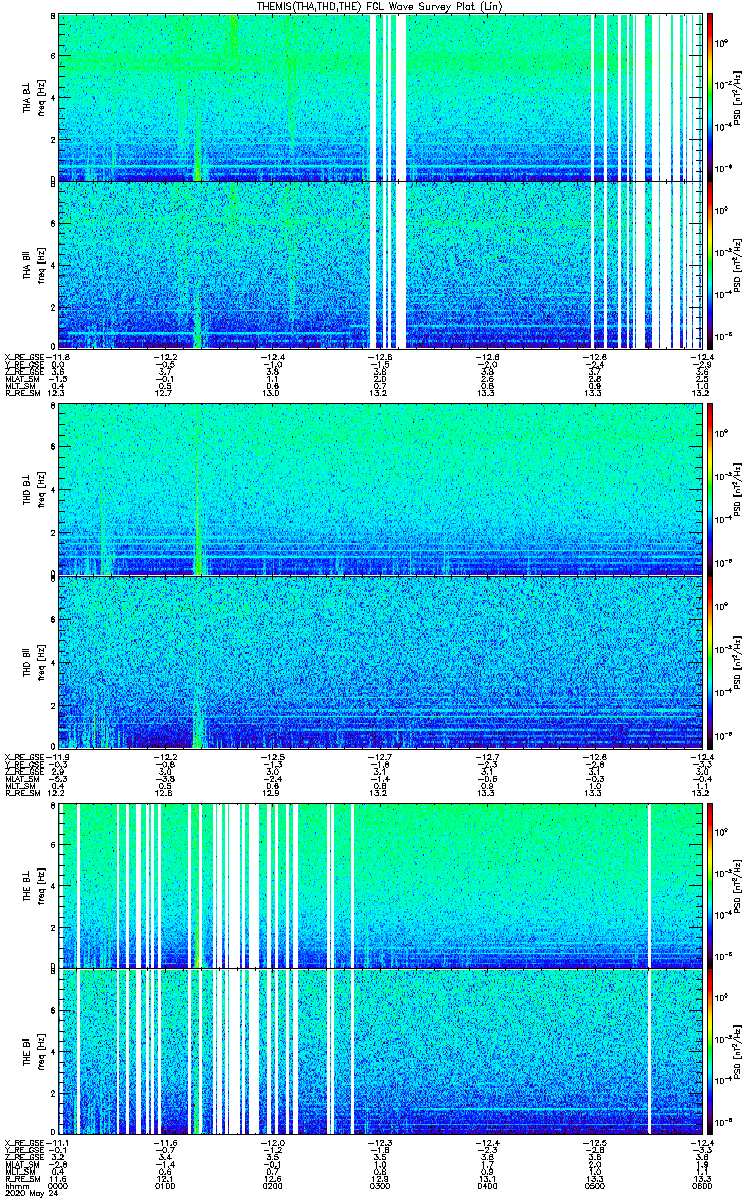Click the X_RE_GSE label under THA panels

pyautogui.click(x=25, y=356)
